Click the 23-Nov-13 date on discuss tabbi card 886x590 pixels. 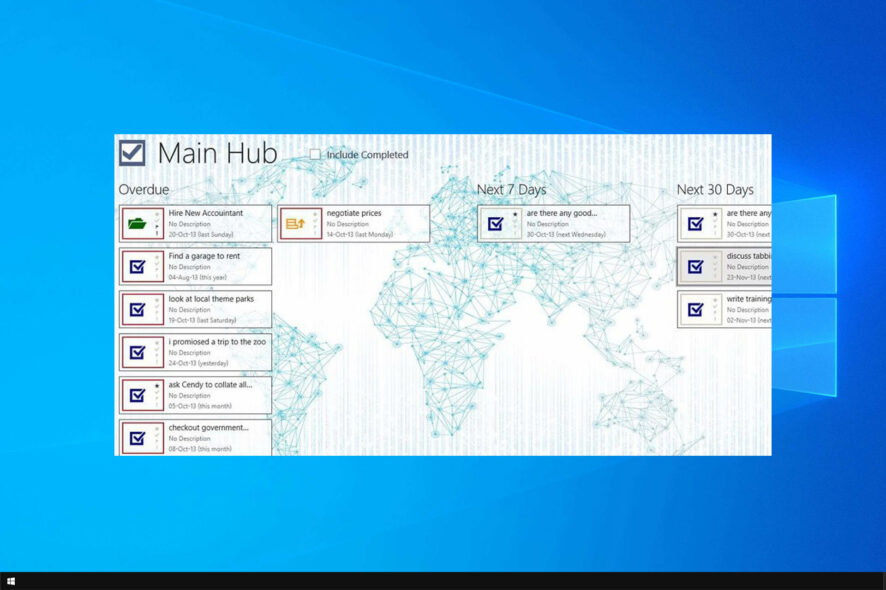(x=749, y=277)
